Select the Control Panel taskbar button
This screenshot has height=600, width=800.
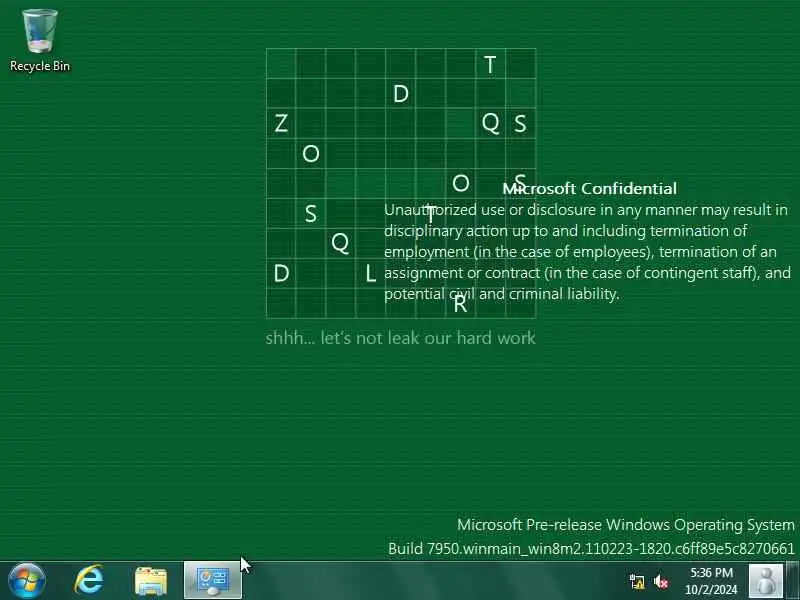(x=212, y=581)
